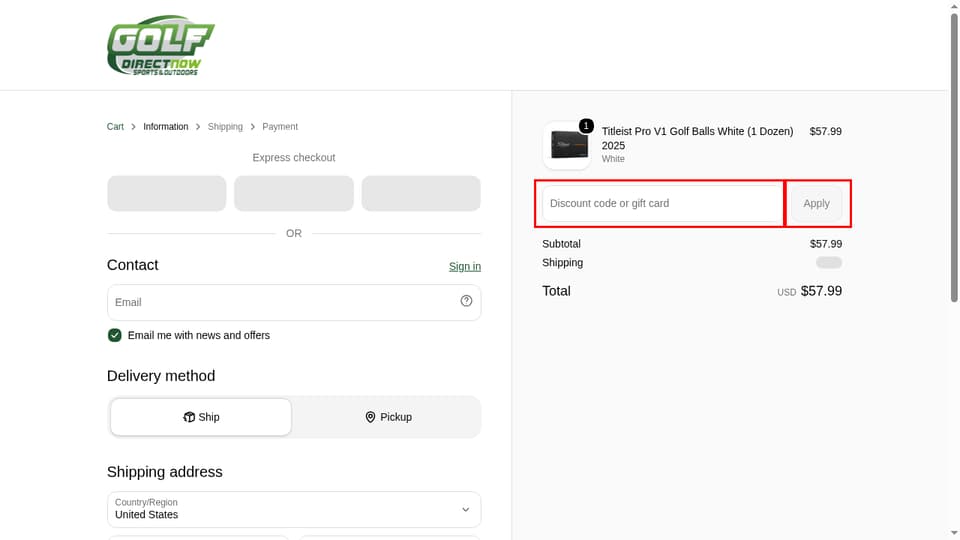Click the USD $57.99 total amount
The width and height of the screenshot is (960, 540).
[809, 291]
